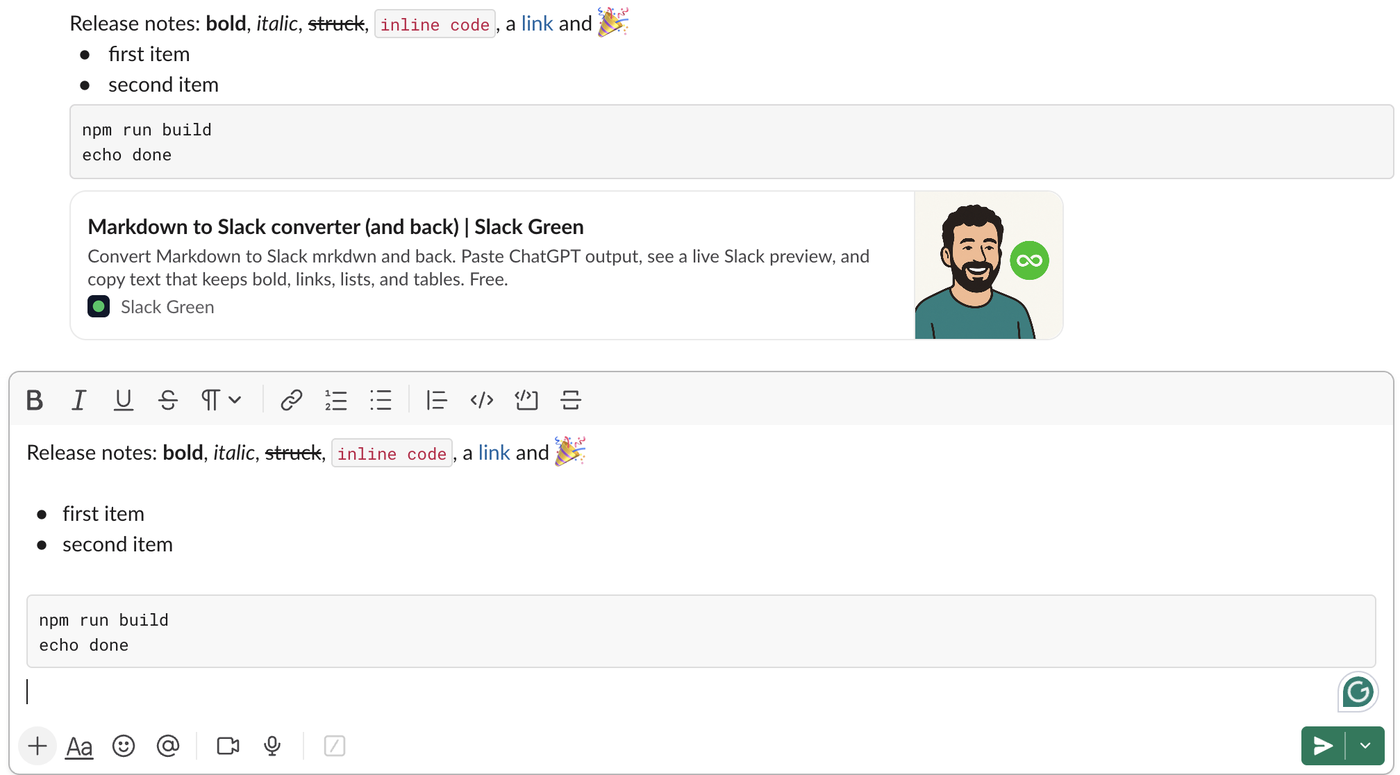Apply blockquote formatting
This screenshot has width=1400, height=775.
coord(436,400)
